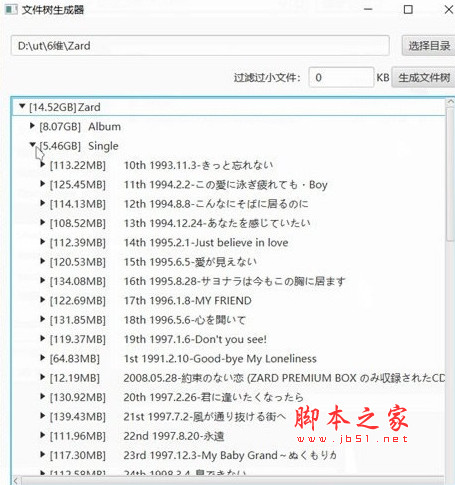This screenshot has width=455, height=485.
Task: Expand the 13th 1994.12.24 folder arrow
Action: 42,222
